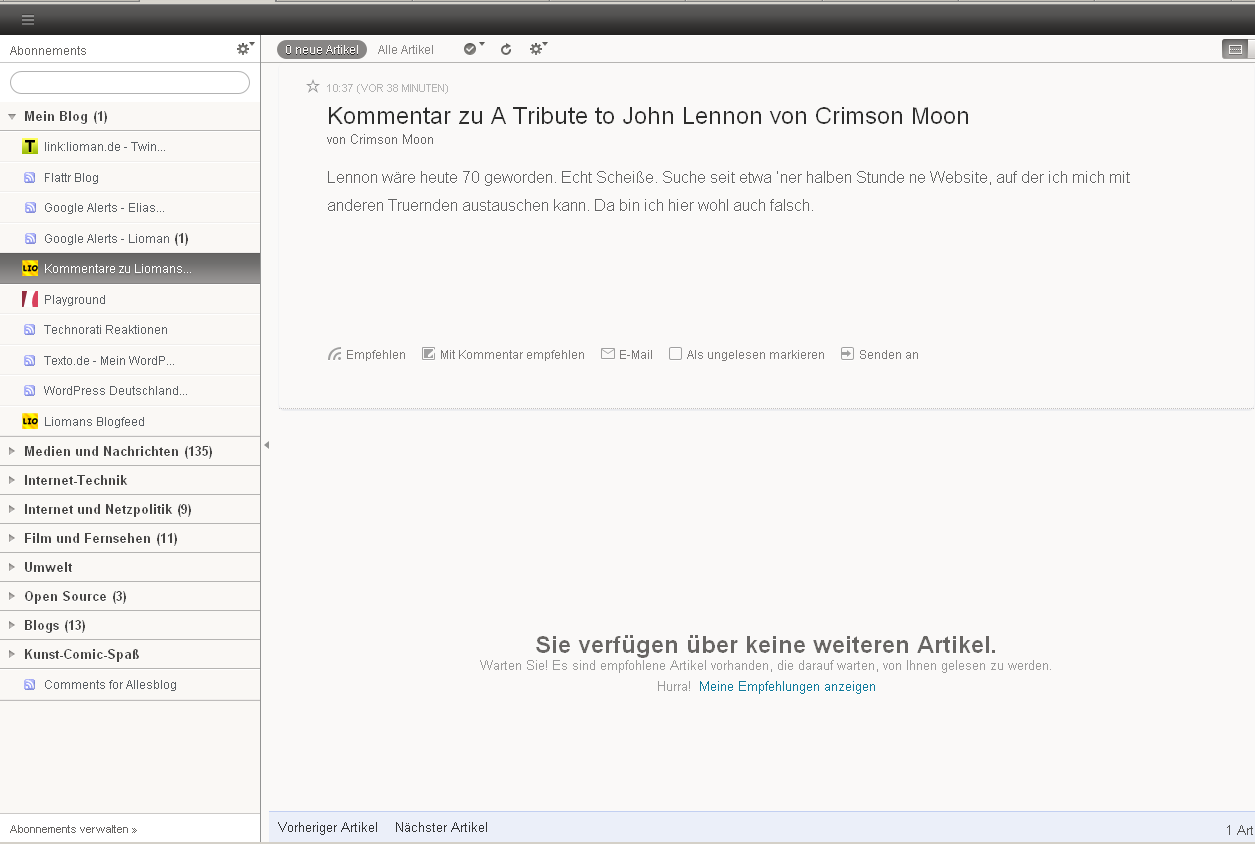This screenshot has height=844, width=1255.
Task: Select the 0 neue Artikel tab
Action: (321, 48)
